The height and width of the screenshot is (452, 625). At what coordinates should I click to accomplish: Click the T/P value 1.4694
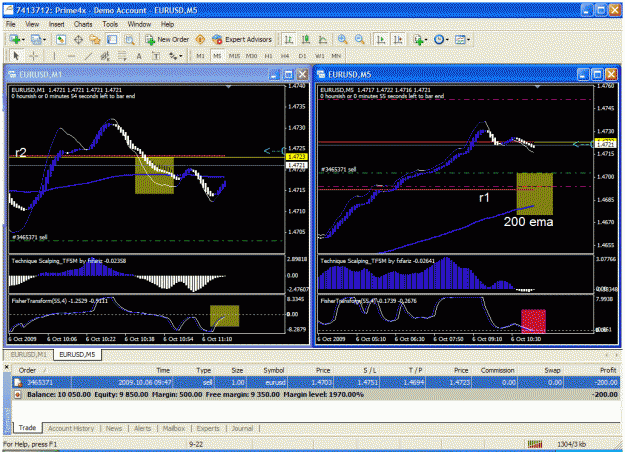[x=414, y=383]
